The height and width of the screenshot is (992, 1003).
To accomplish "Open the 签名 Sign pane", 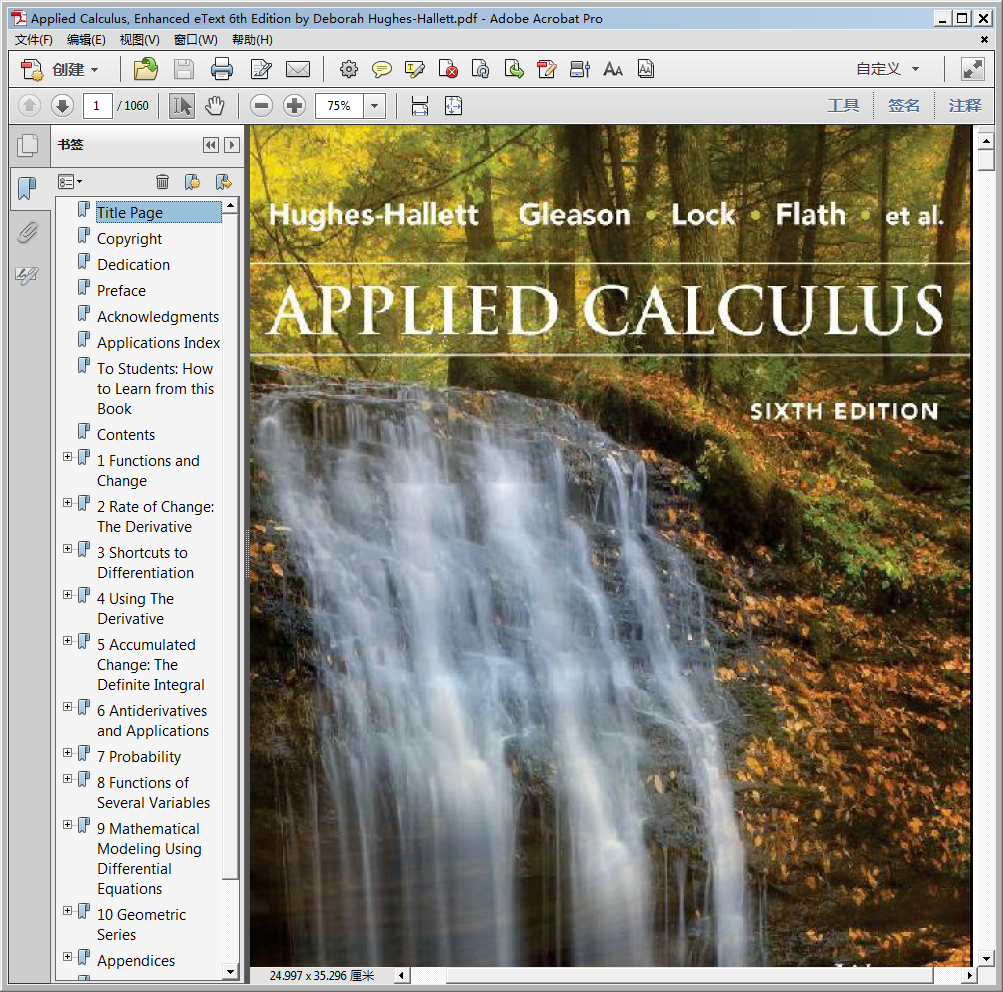I will [x=903, y=106].
